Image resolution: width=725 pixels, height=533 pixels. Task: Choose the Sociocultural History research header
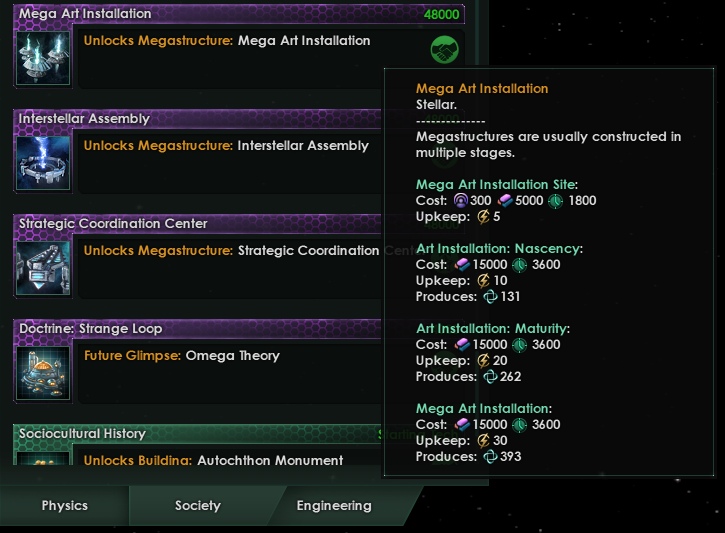(x=200, y=434)
